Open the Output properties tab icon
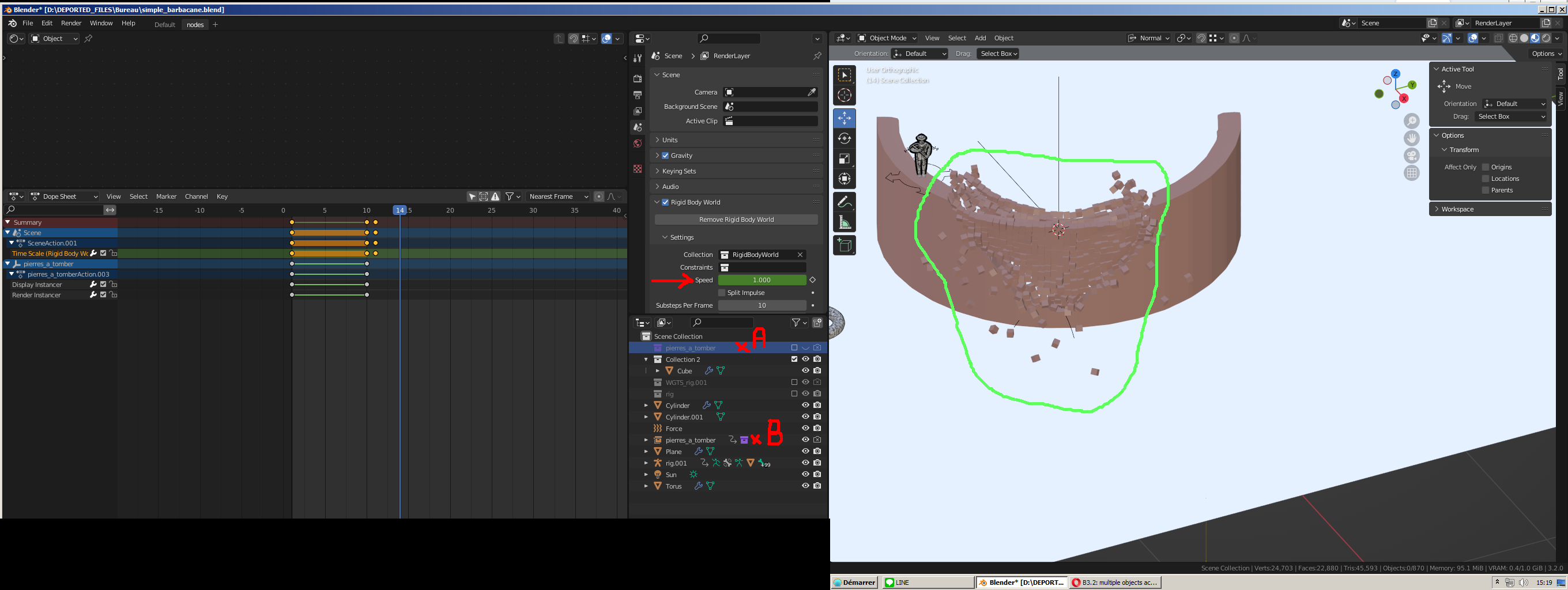 coord(638,95)
